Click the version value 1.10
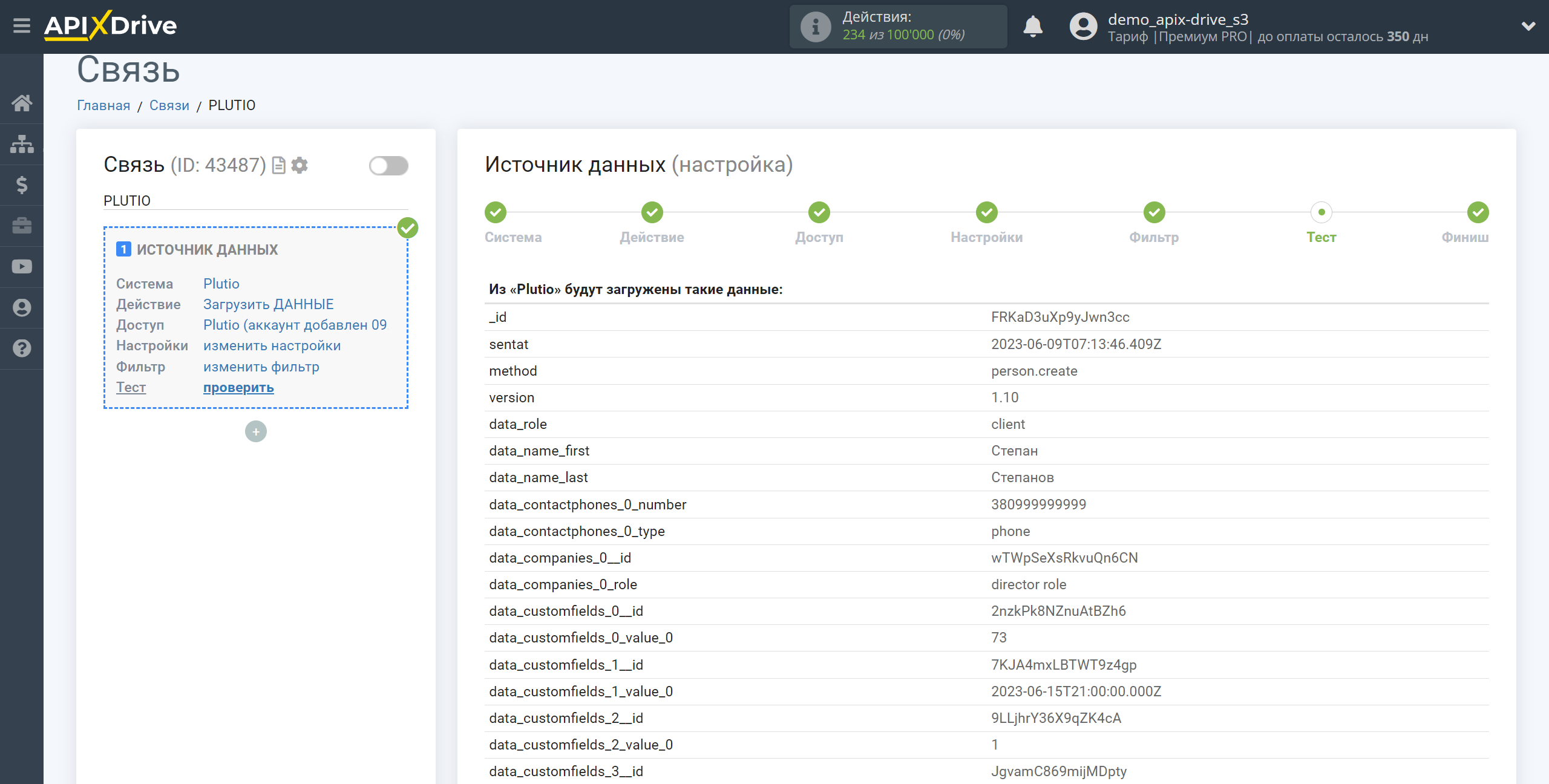1549x784 pixels. coord(1005,397)
